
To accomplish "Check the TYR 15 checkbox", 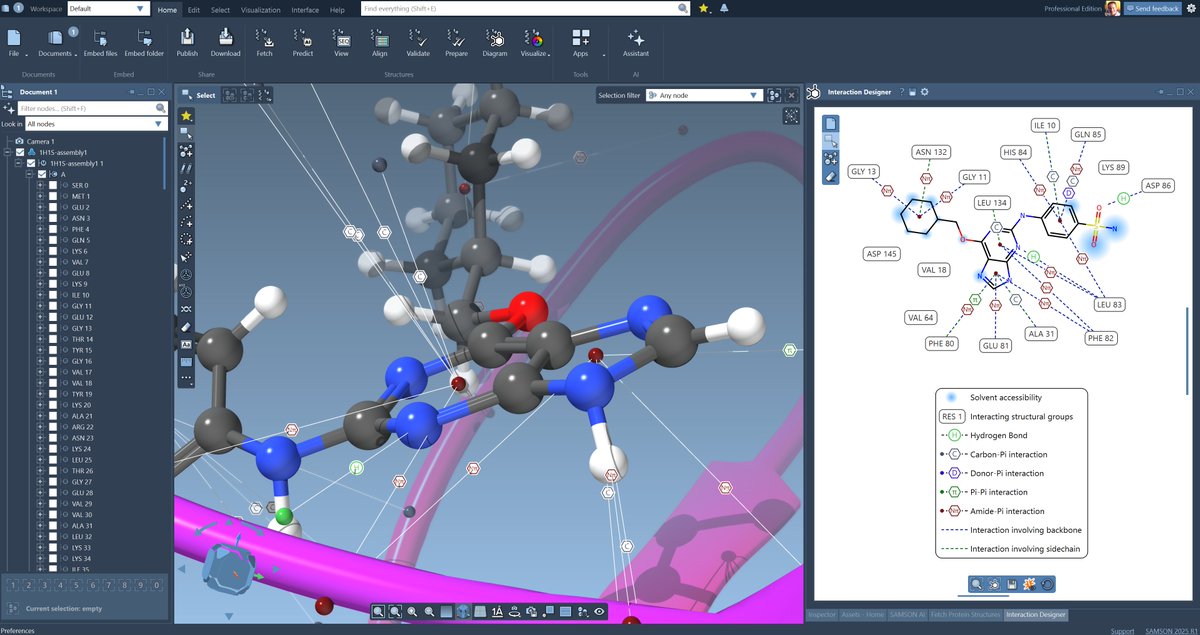I will pyautogui.click(x=53, y=350).
